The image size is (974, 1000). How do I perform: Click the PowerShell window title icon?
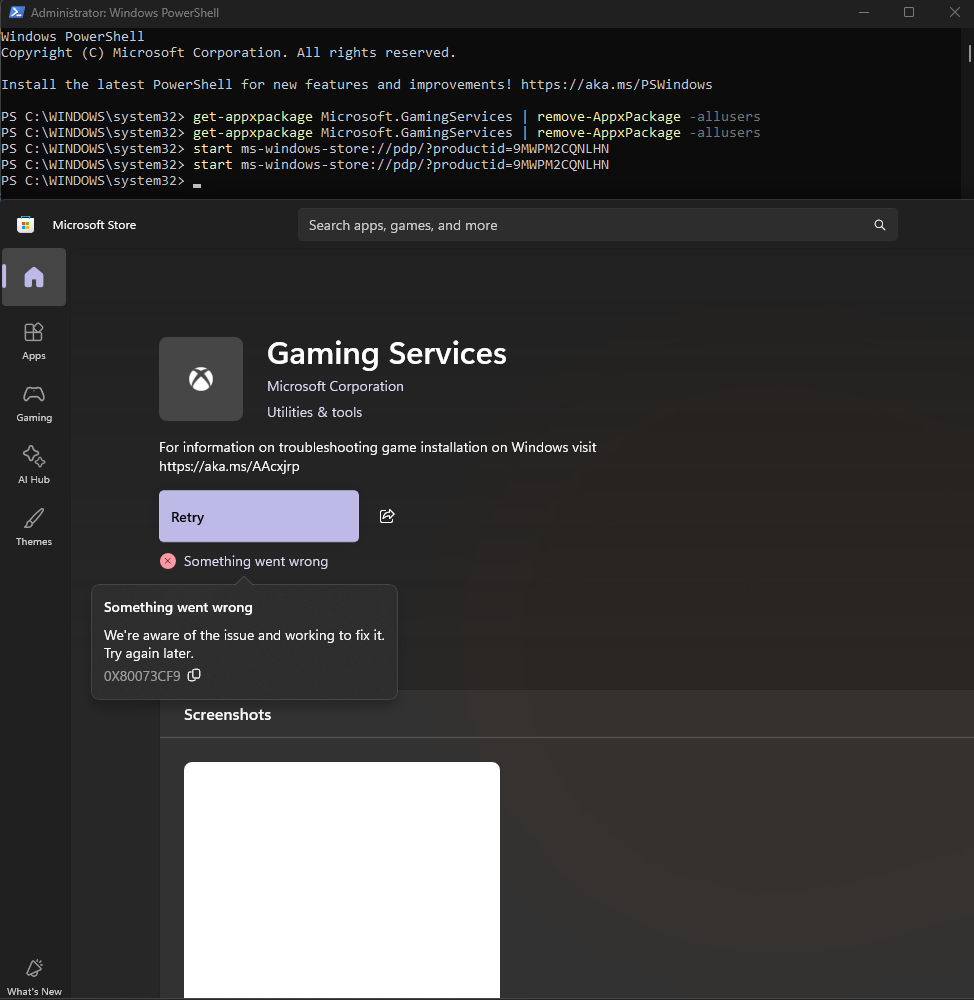17,12
